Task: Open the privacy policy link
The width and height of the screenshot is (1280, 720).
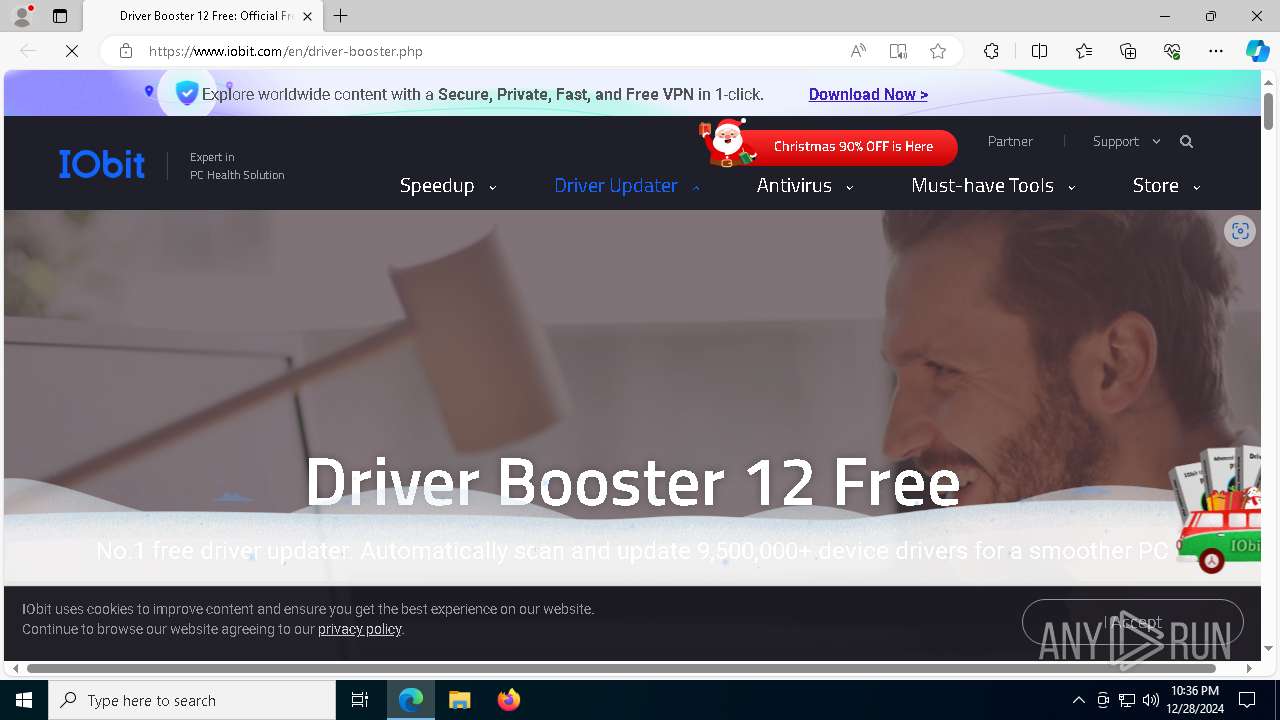Action: click(x=360, y=629)
